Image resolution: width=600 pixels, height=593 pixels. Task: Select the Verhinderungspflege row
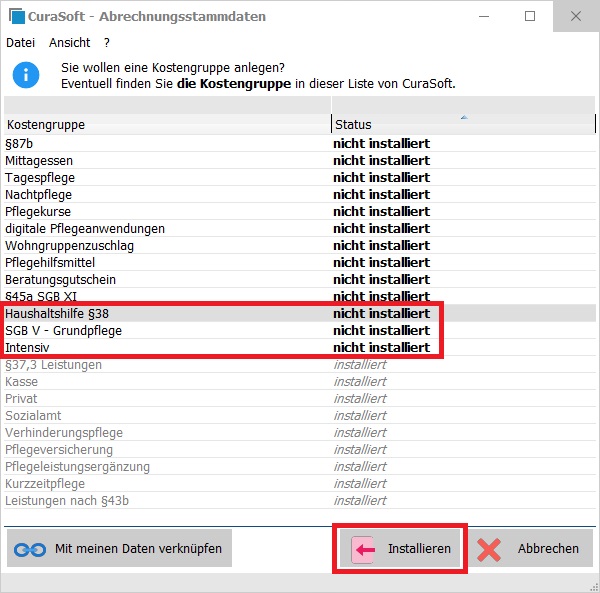point(300,432)
